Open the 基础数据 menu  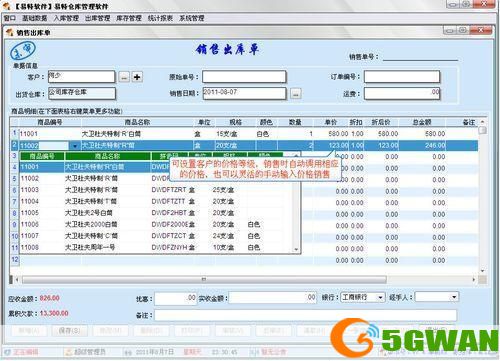(35, 18)
